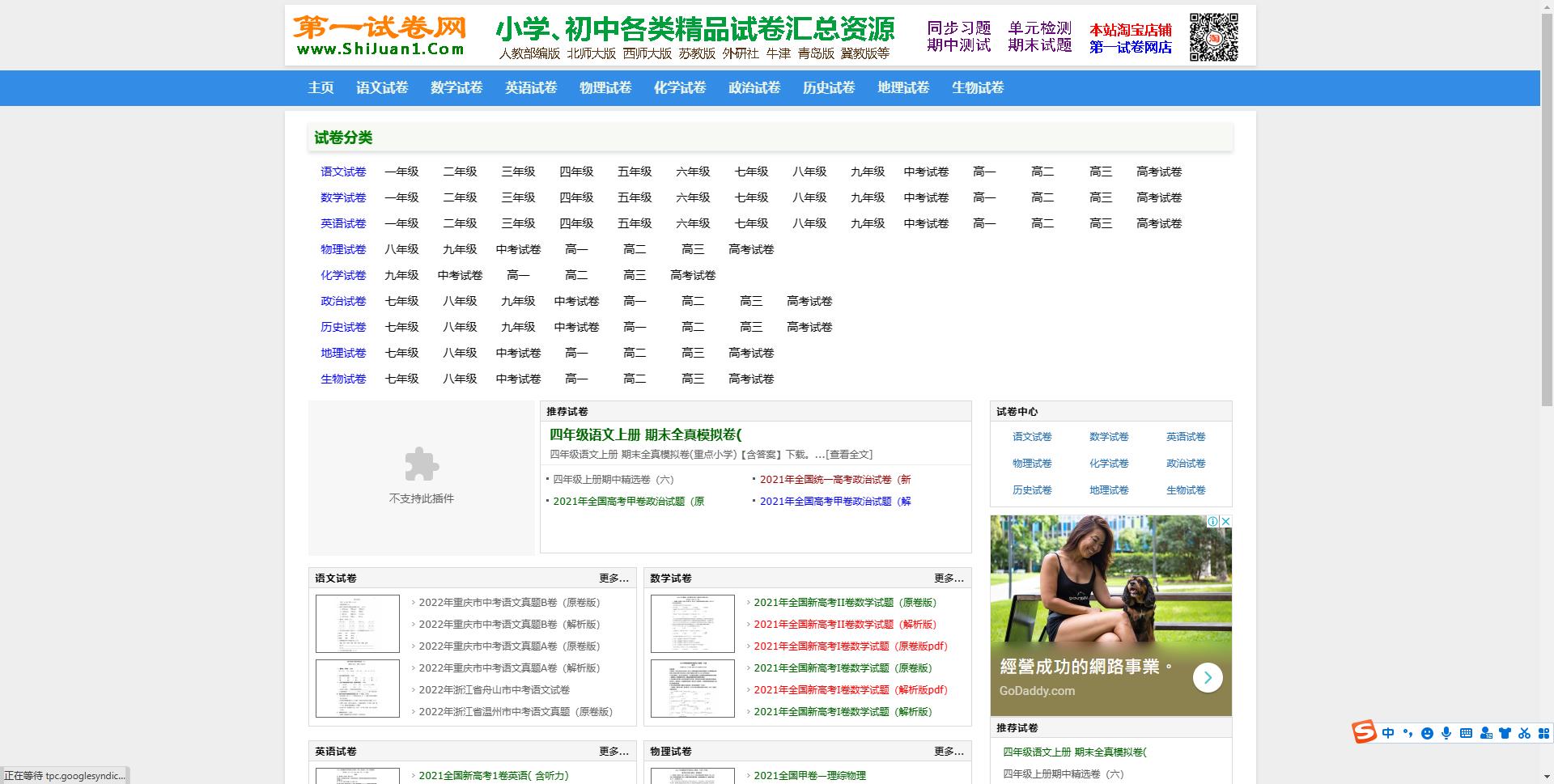
Task: Open 主页 from the navigation menu
Action: click(x=320, y=87)
